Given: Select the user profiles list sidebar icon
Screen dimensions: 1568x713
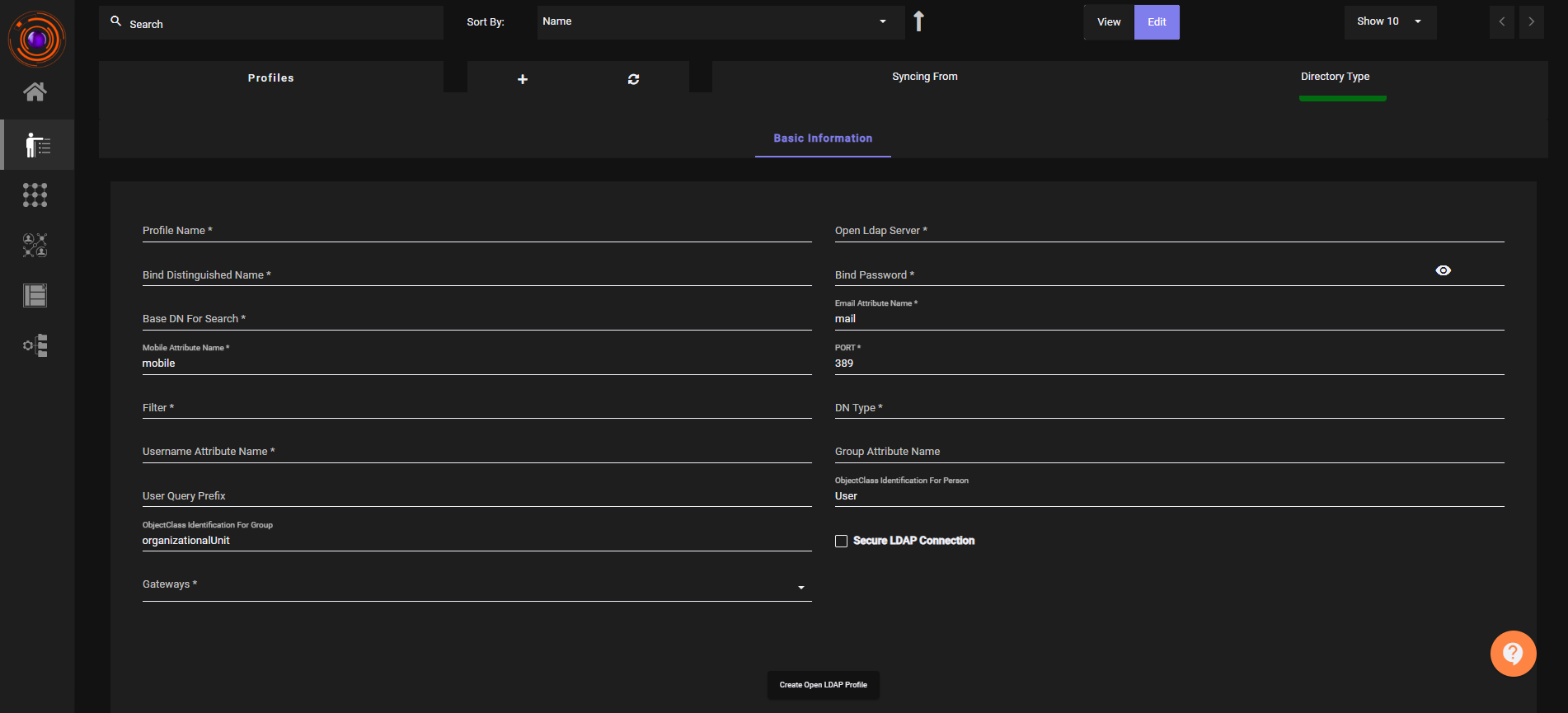Looking at the screenshot, I should point(37,145).
